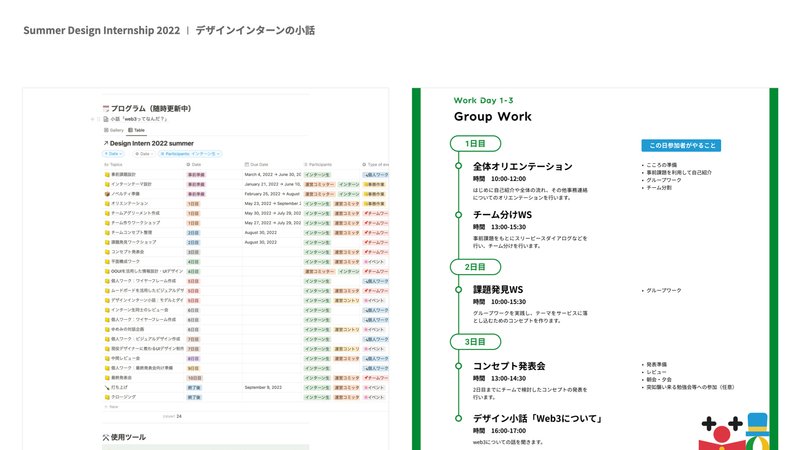Click the 使用ツール section heading

[129, 437]
